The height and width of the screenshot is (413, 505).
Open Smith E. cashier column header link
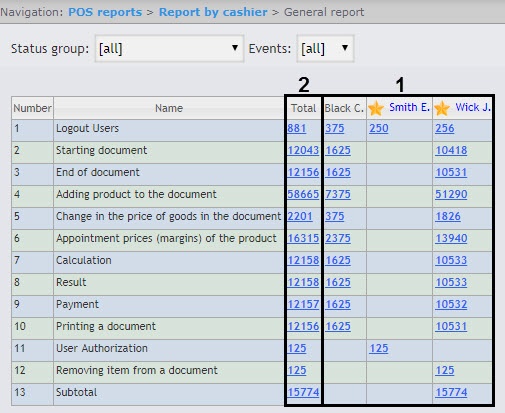[409, 107]
